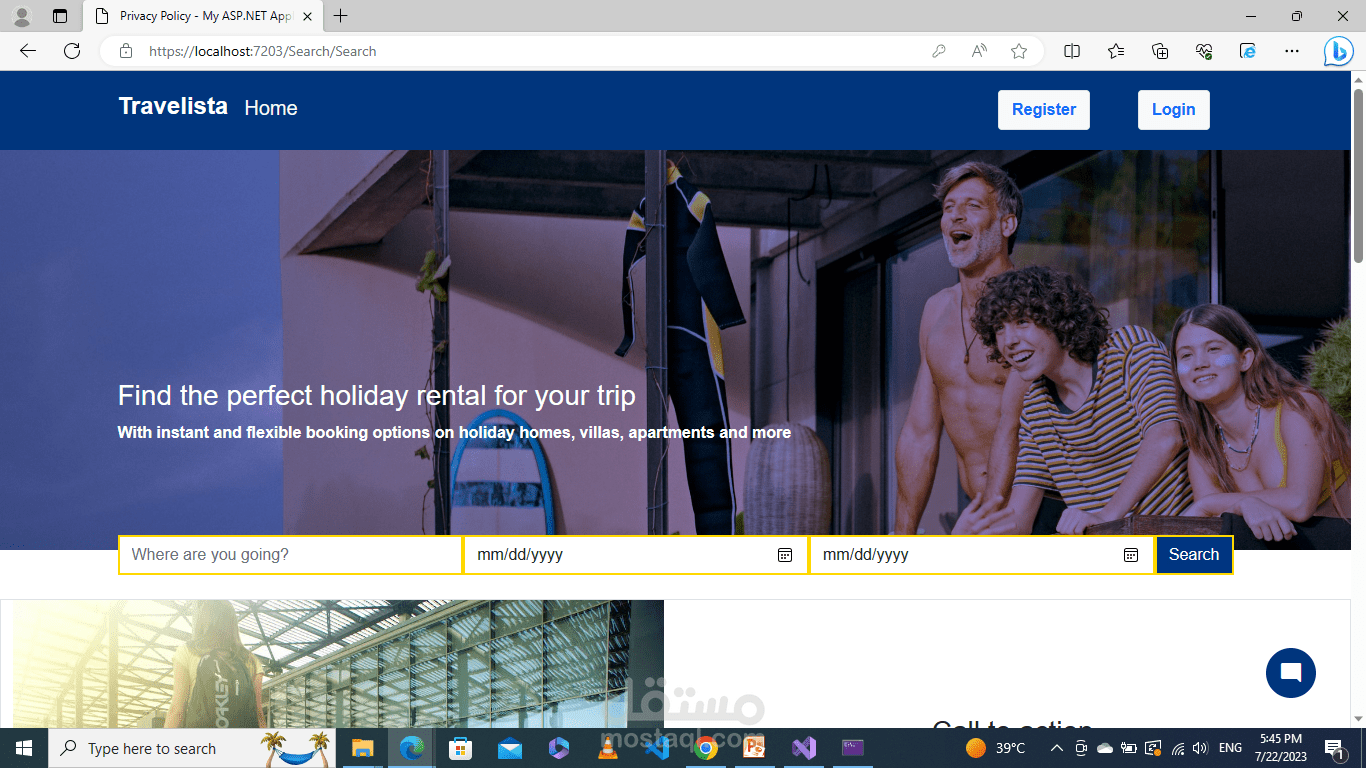Image resolution: width=1366 pixels, height=768 pixels.
Task: Open the Windows Start menu
Action: pyautogui.click(x=23, y=748)
